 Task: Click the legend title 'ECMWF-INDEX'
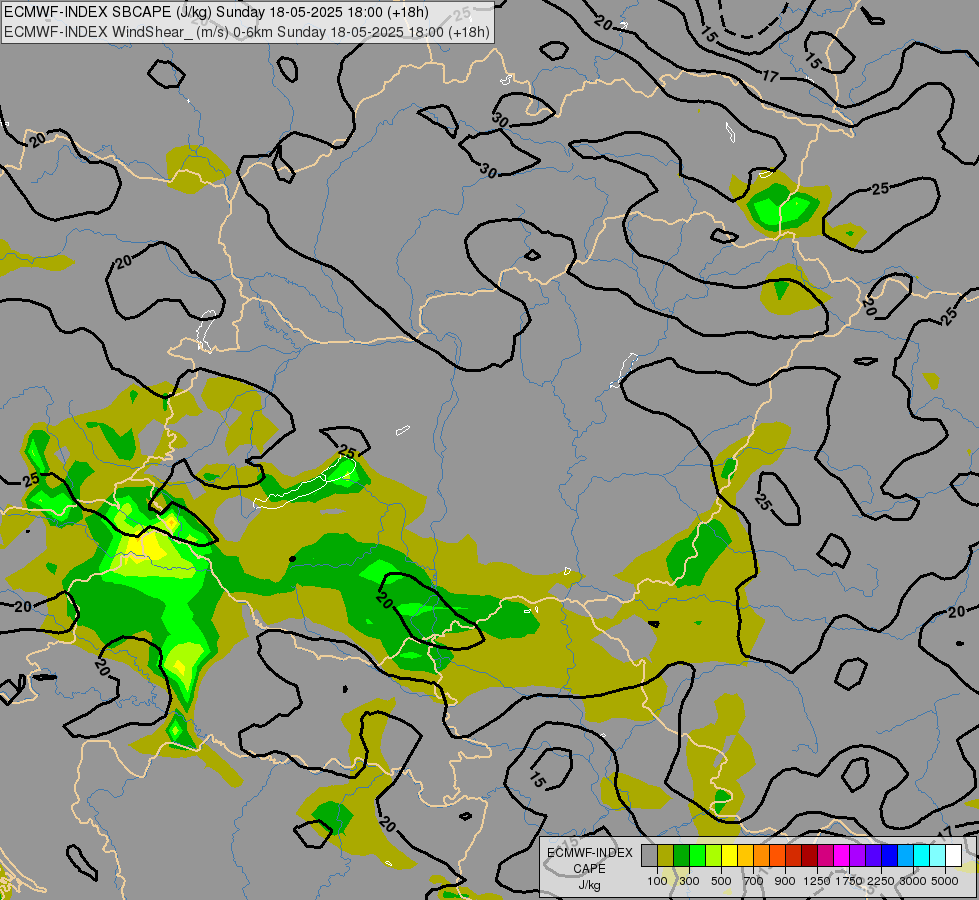click(589, 853)
